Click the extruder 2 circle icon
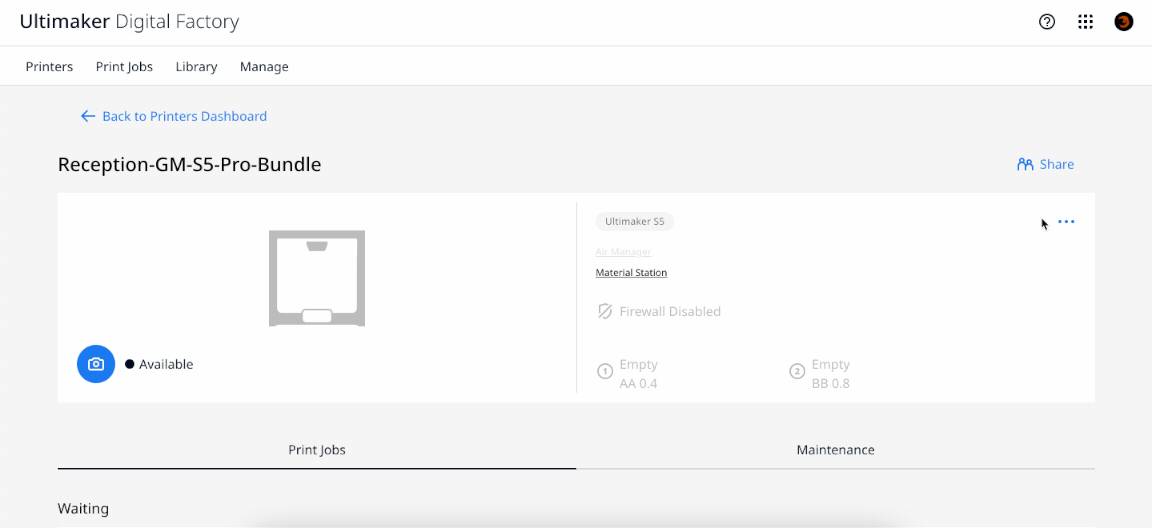1152x528 pixels. (x=796, y=372)
